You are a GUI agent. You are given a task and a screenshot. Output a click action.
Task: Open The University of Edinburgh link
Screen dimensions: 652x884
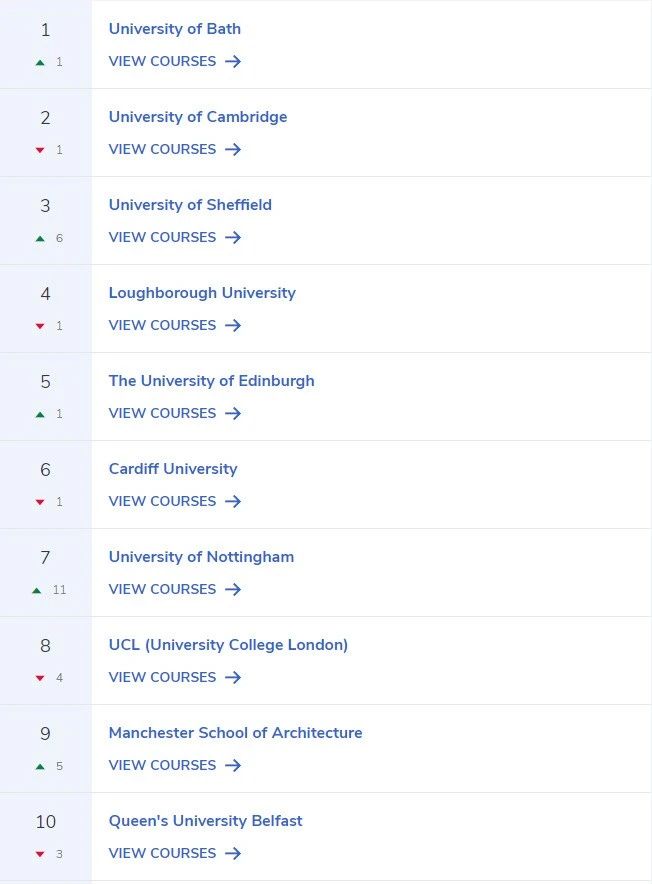click(212, 381)
